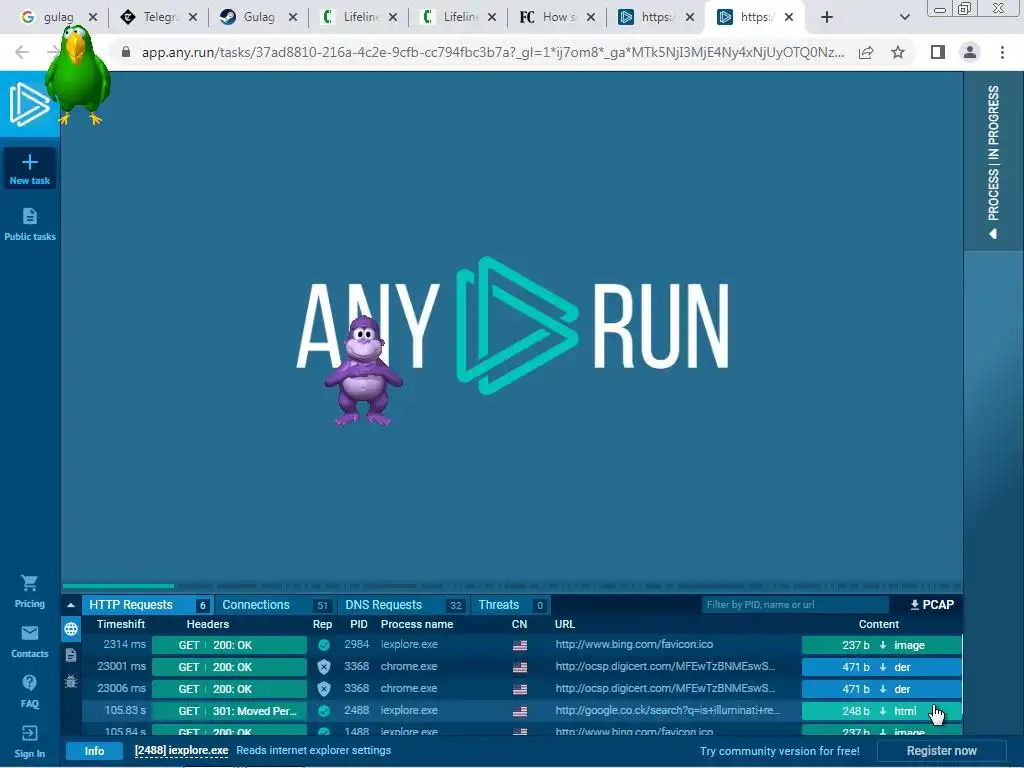Click the Register now button
1024x768 pixels.
(x=942, y=751)
